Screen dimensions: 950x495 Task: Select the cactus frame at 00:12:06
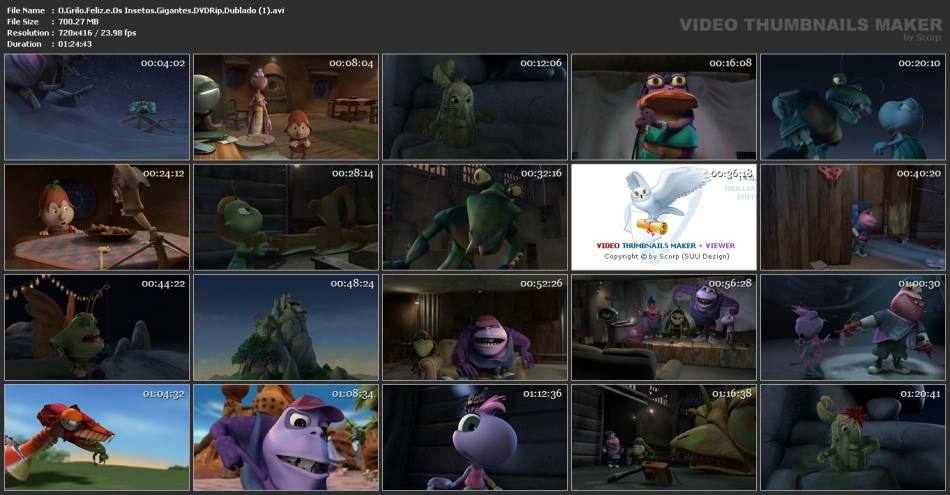475,107
